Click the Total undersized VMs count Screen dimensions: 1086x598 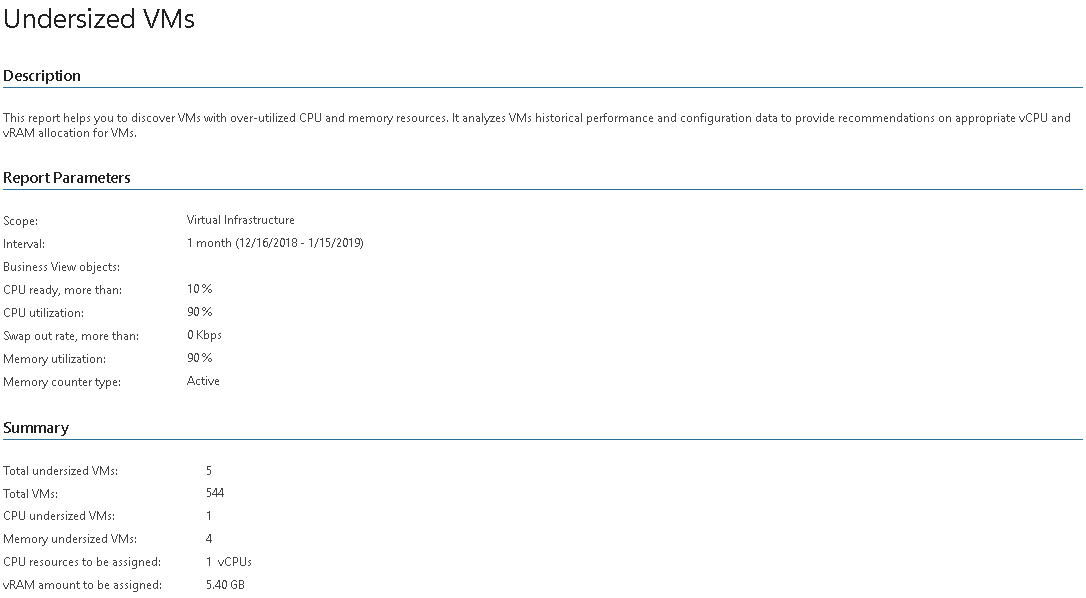[x=208, y=471]
